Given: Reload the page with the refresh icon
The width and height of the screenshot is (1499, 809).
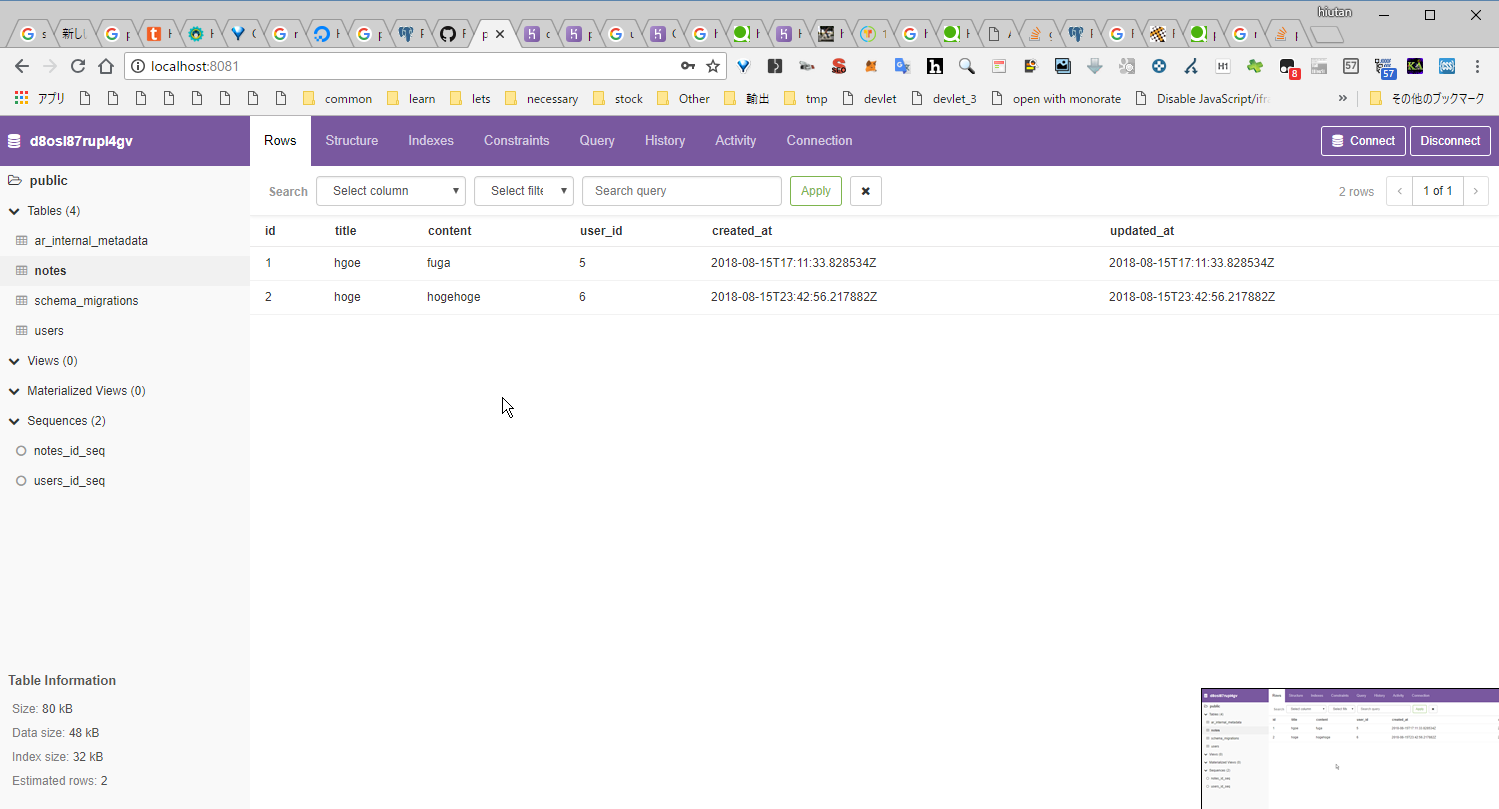Looking at the screenshot, I should point(78,66).
